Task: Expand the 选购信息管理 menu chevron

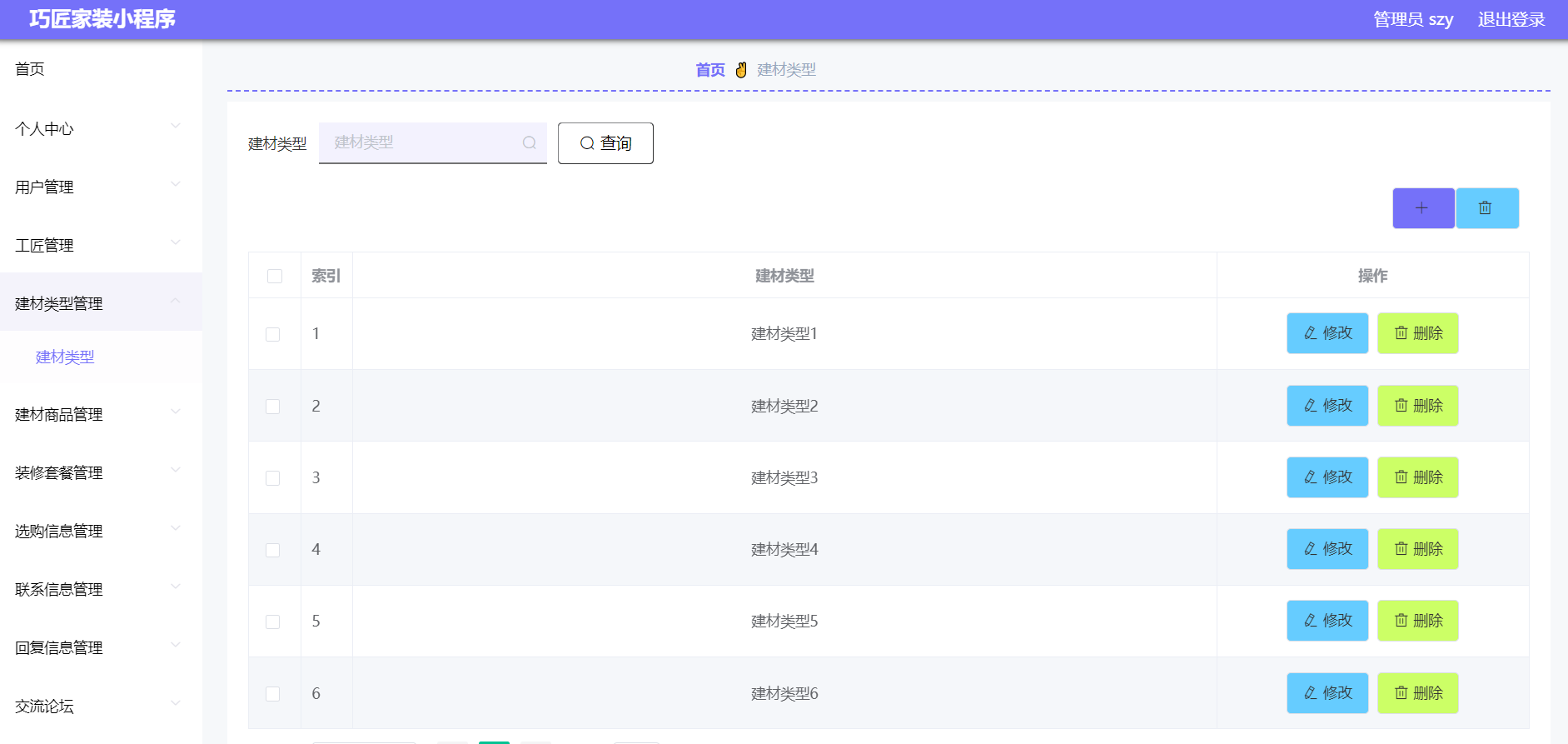Action: (x=175, y=528)
